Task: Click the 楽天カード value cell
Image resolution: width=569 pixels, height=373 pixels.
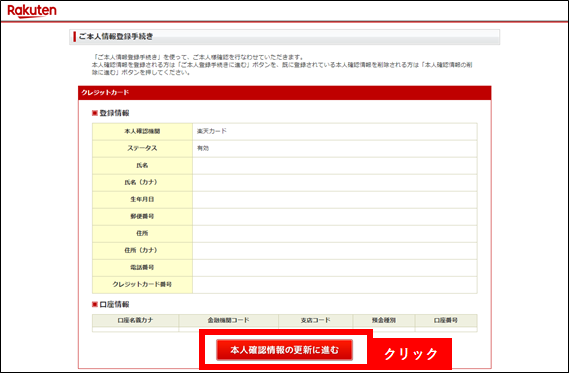Action: click(x=335, y=131)
